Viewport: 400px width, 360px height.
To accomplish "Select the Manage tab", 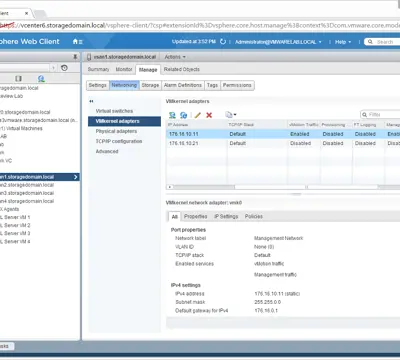I will 148,70.
